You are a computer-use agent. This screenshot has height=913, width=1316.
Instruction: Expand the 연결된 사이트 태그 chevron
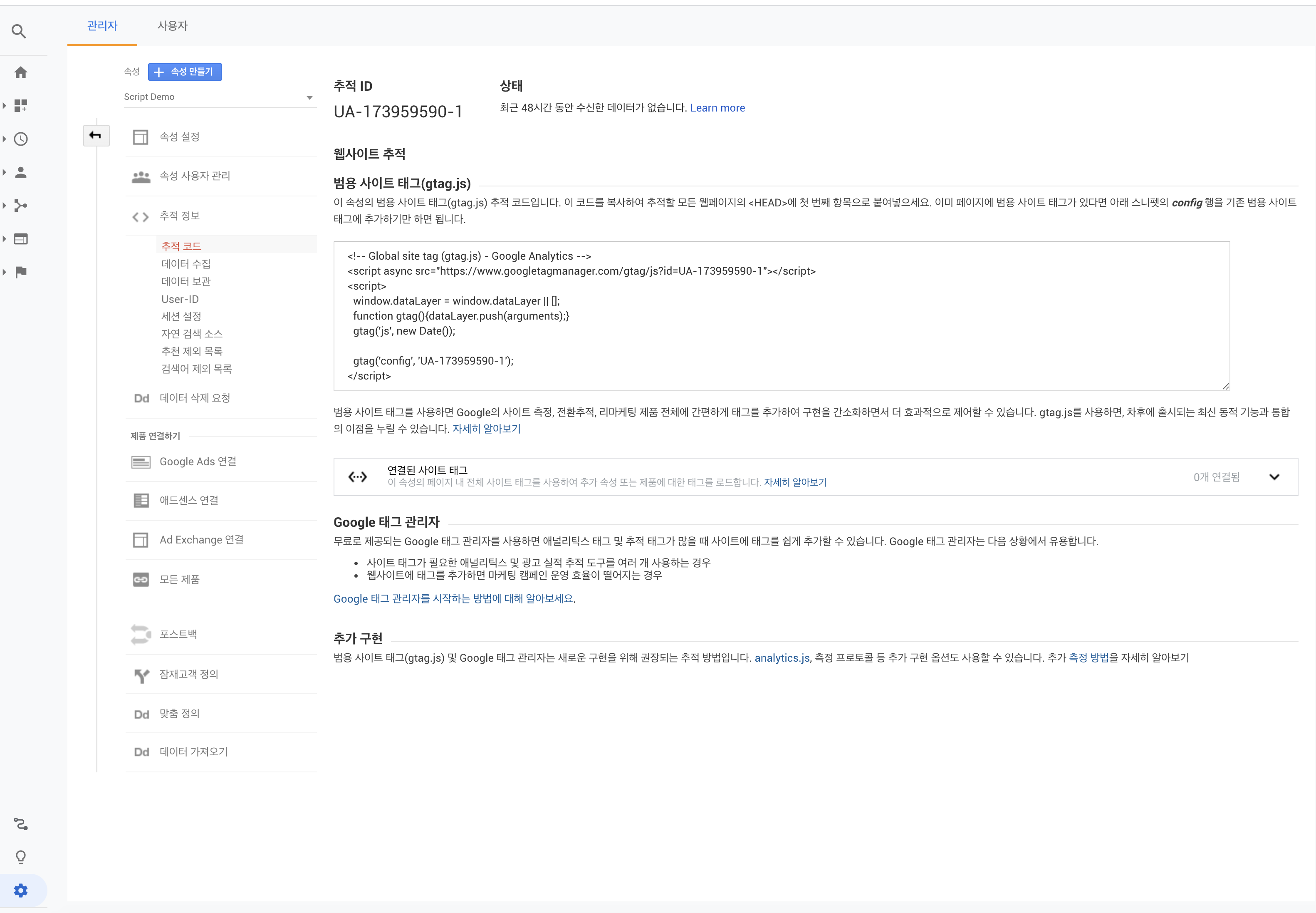tap(1274, 477)
